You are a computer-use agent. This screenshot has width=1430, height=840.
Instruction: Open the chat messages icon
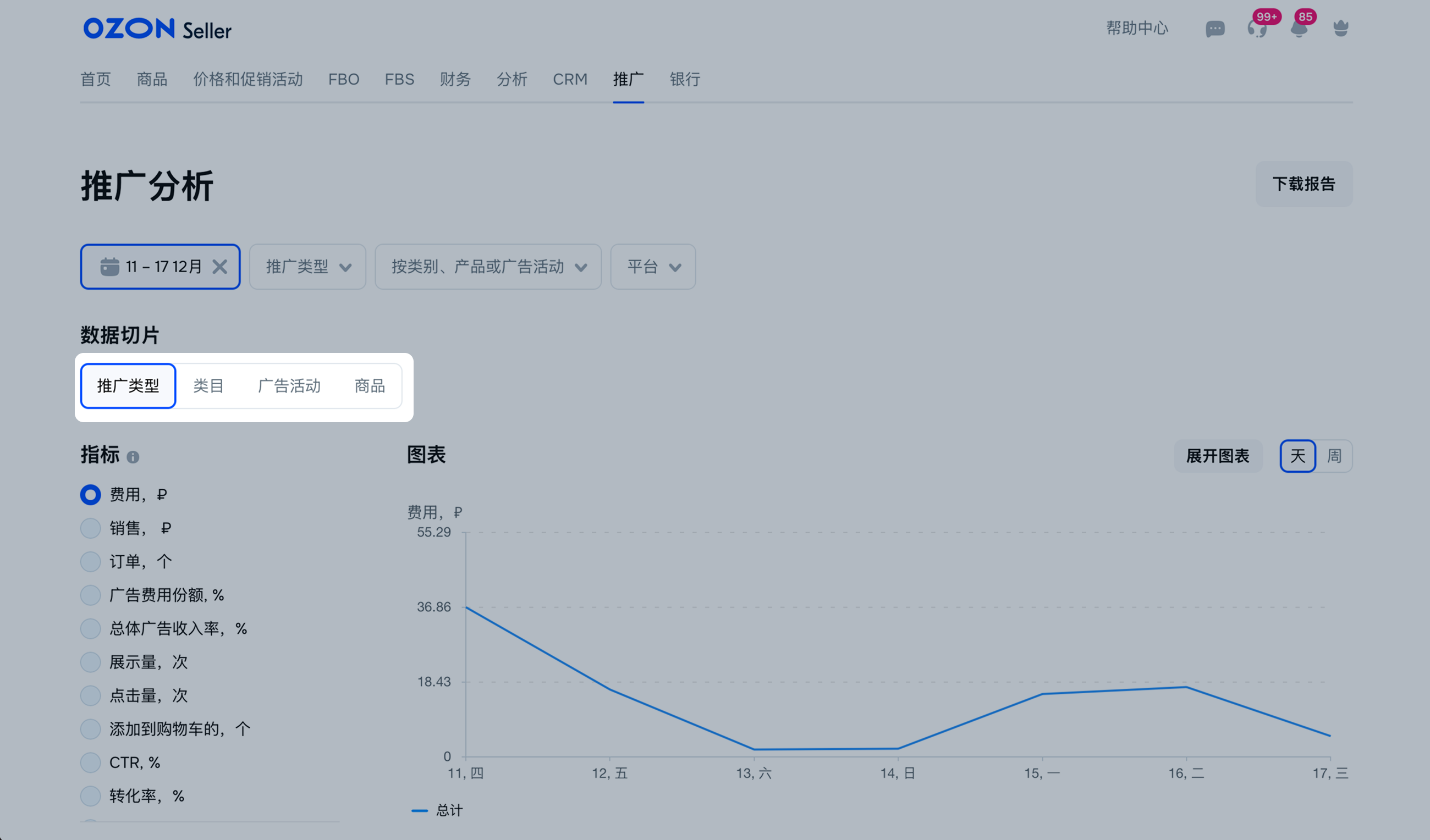click(x=1214, y=29)
